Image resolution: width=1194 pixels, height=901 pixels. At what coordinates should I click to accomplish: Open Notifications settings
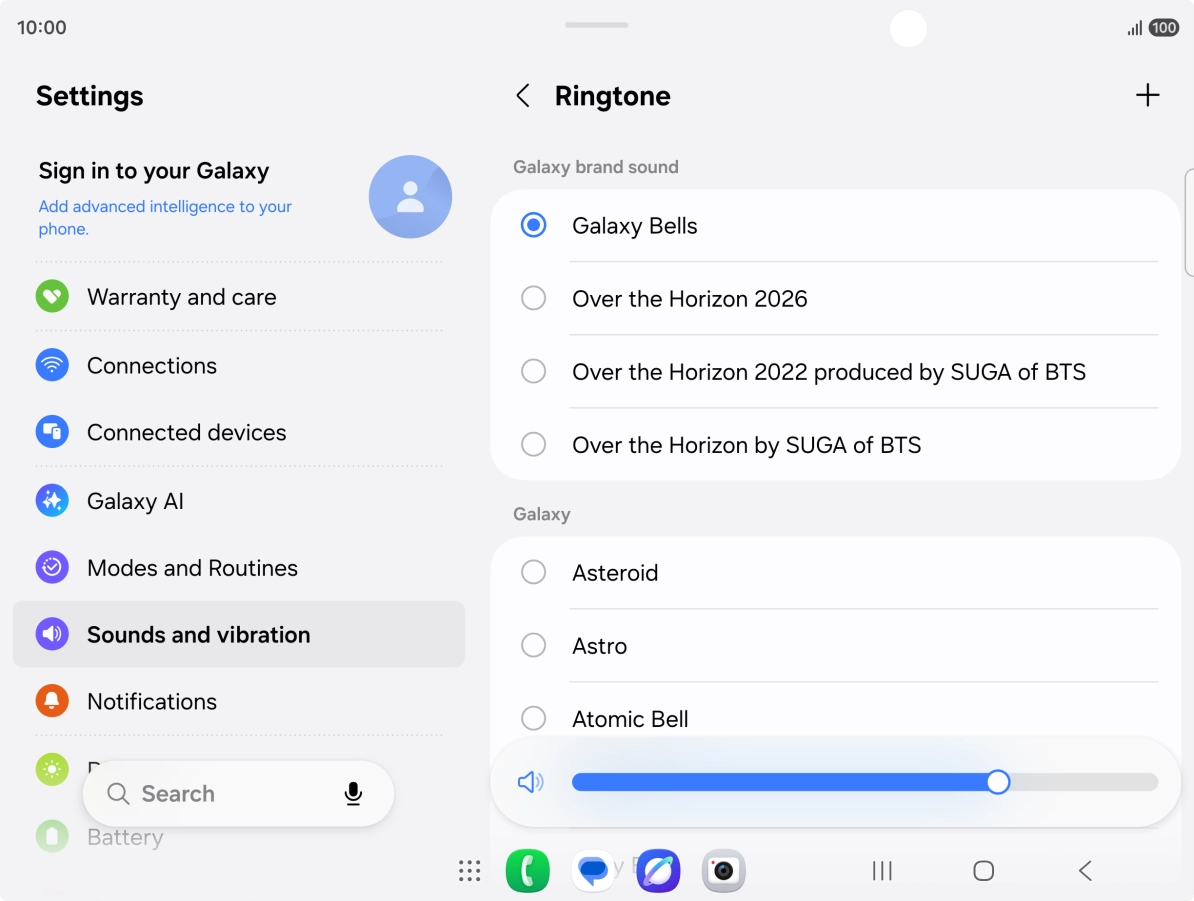[x=238, y=701]
